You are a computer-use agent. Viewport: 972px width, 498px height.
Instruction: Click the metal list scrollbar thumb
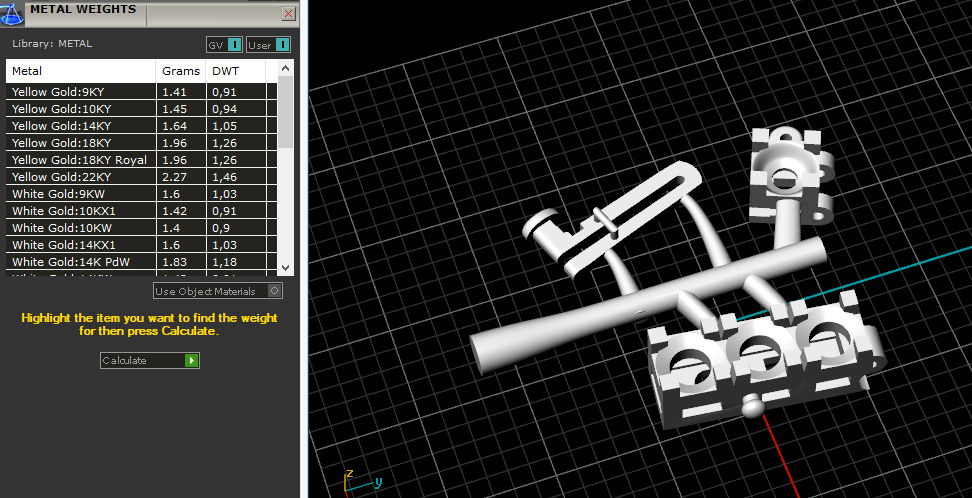click(x=285, y=112)
